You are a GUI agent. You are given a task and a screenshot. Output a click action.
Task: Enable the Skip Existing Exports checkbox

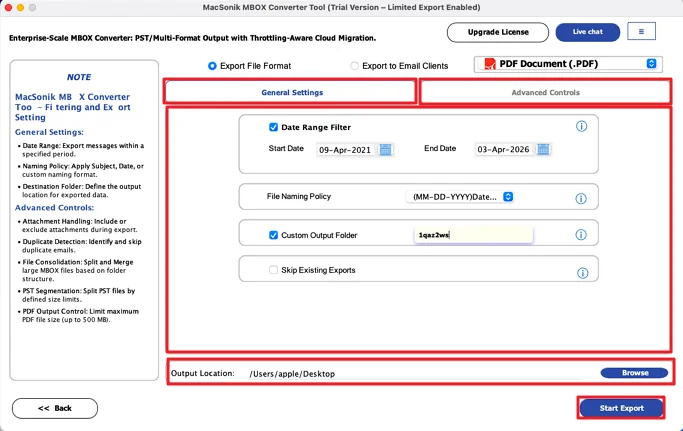pos(273,270)
